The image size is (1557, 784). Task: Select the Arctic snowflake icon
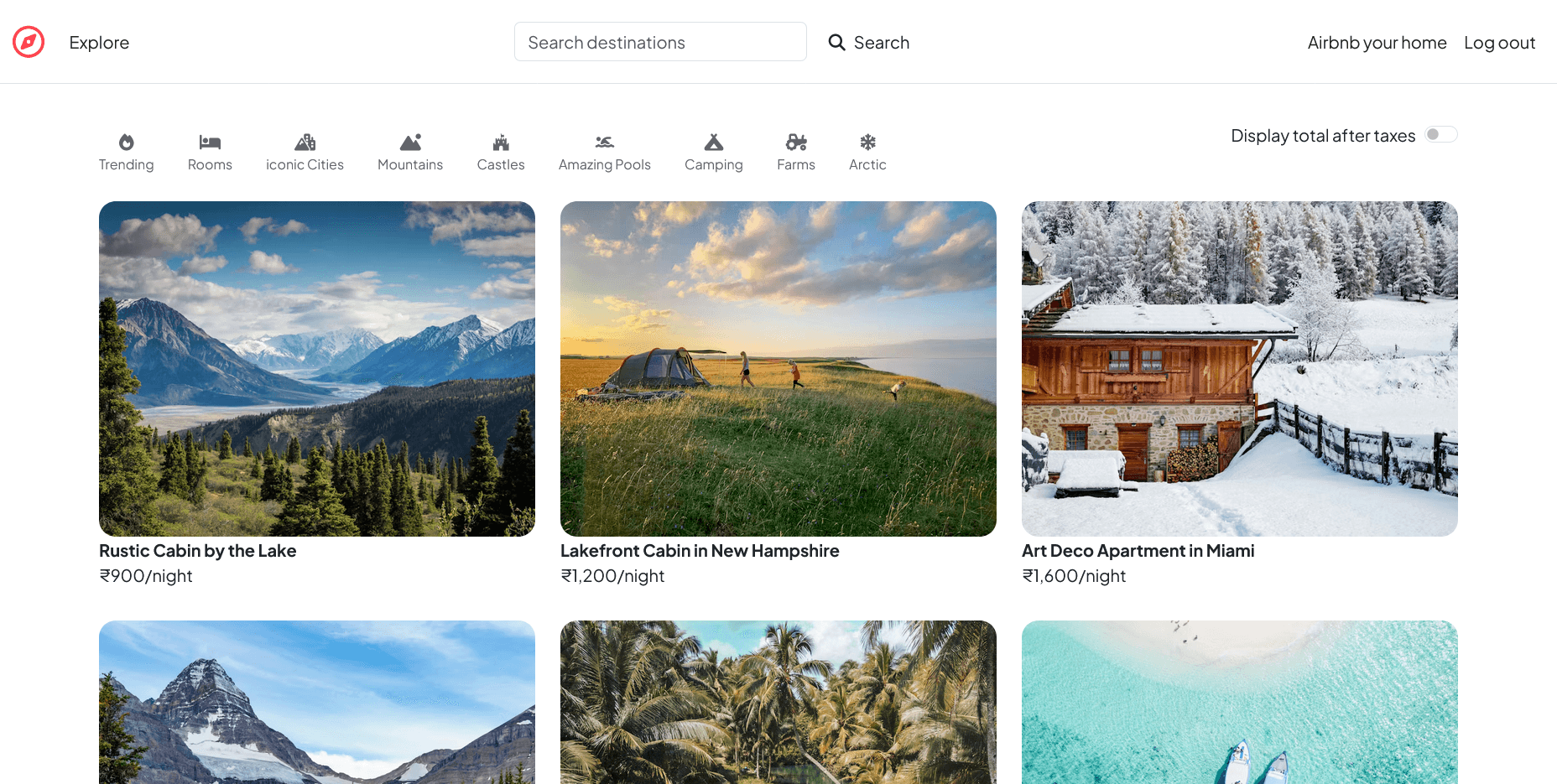point(867,142)
